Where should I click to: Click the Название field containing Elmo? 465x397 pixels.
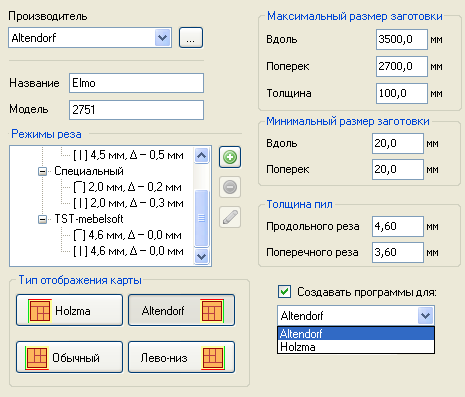(136, 83)
